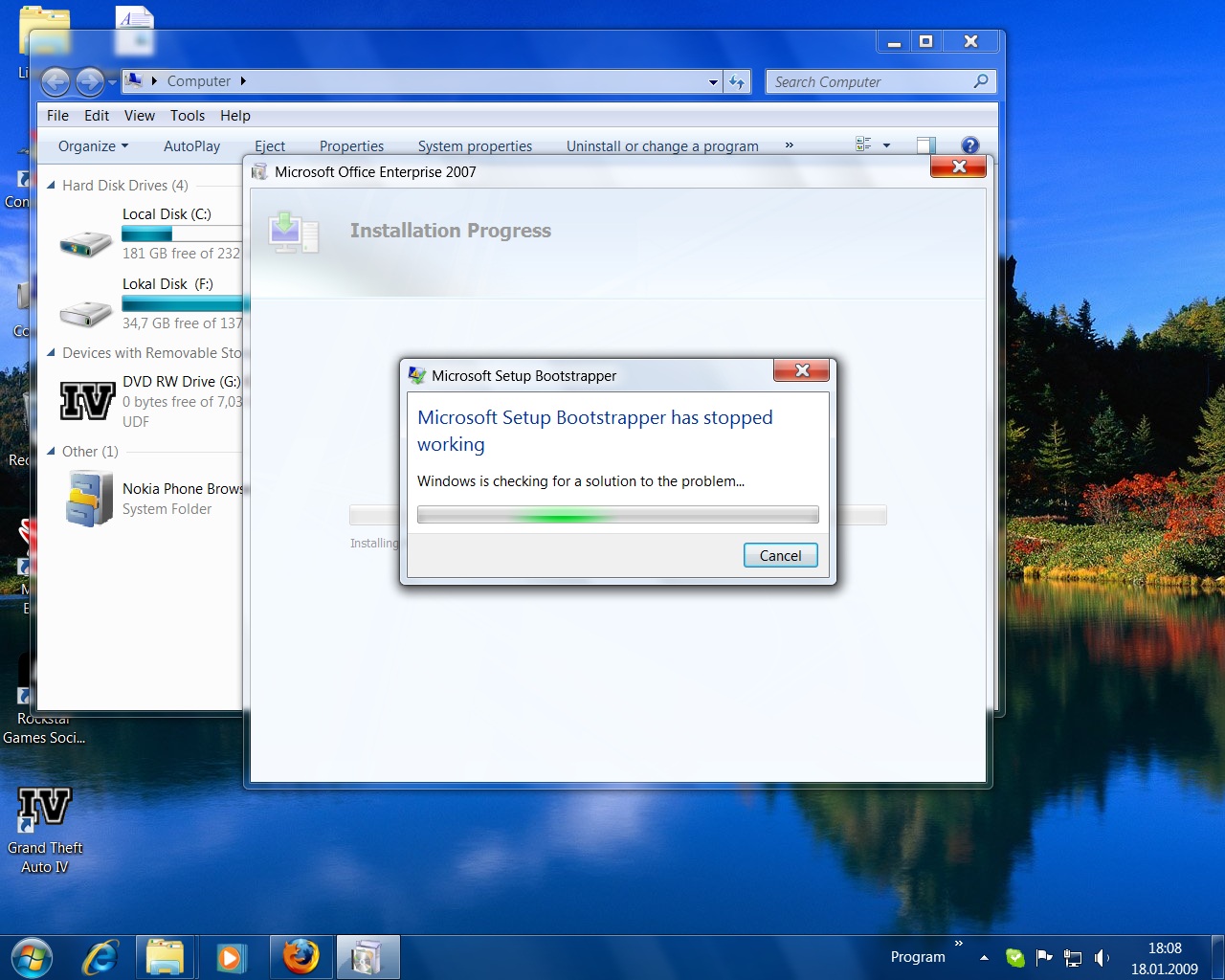This screenshot has width=1225, height=980.
Task: Click the Local Disk (C:) capacity bar
Action: (182, 234)
